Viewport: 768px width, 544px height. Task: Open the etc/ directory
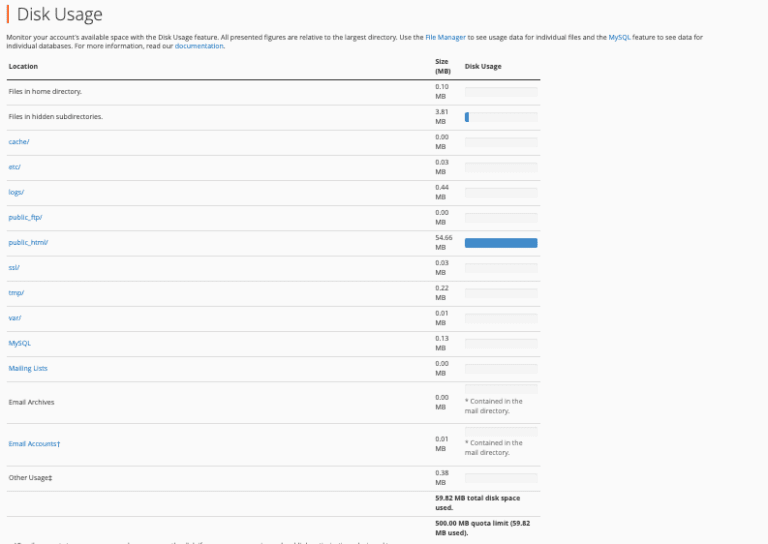pyautogui.click(x=14, y=167)
